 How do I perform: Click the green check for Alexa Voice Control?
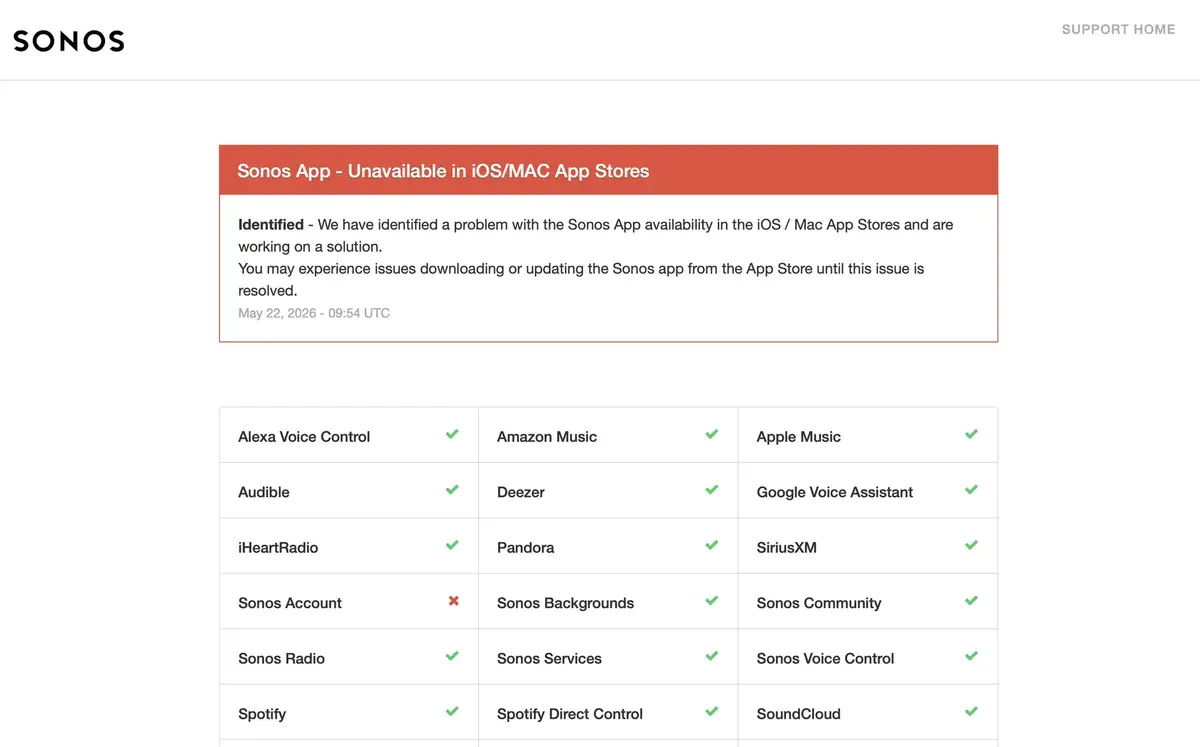click(x=452, y=435)
